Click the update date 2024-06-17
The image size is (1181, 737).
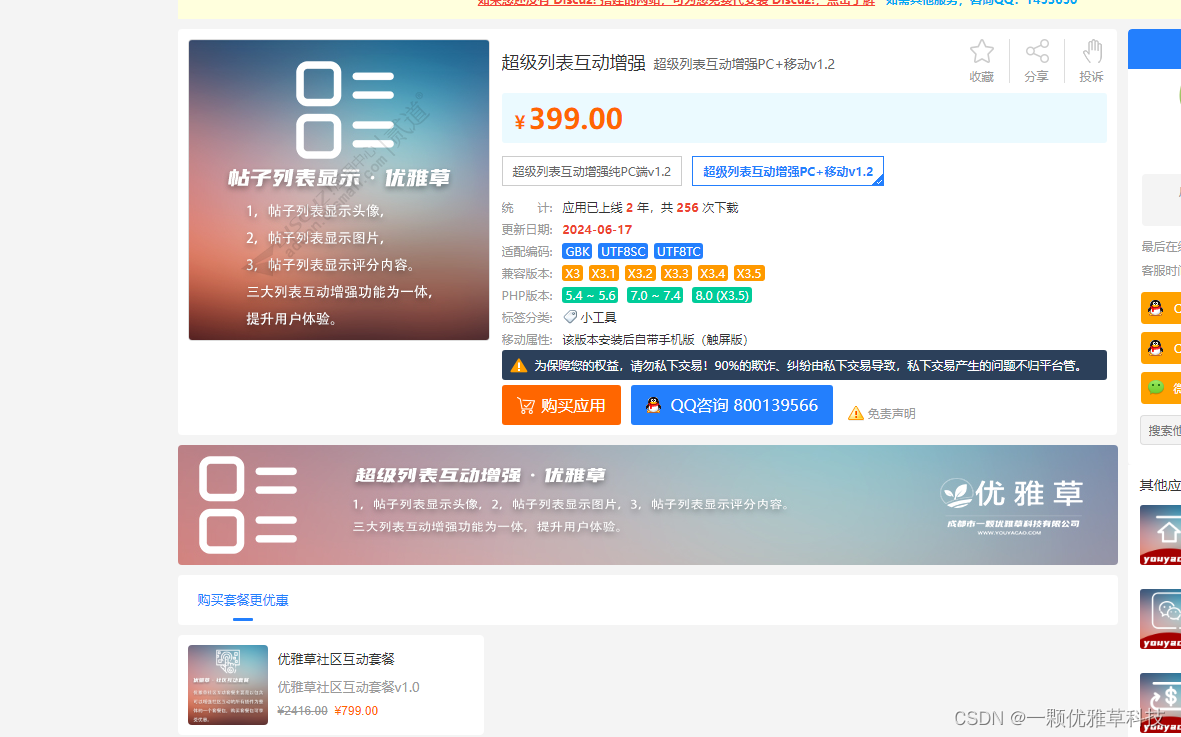point(597,230)
